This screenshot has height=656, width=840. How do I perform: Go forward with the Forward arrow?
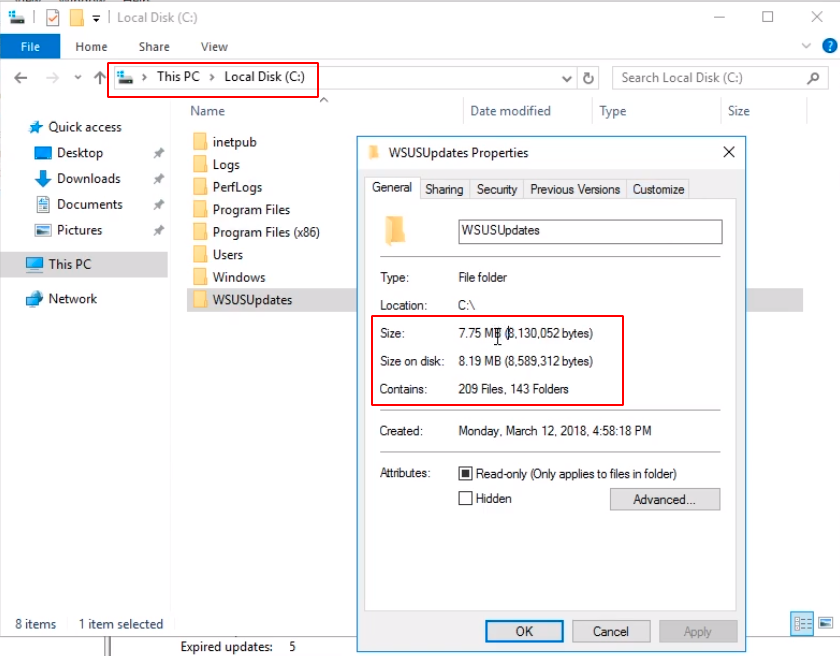52,78
